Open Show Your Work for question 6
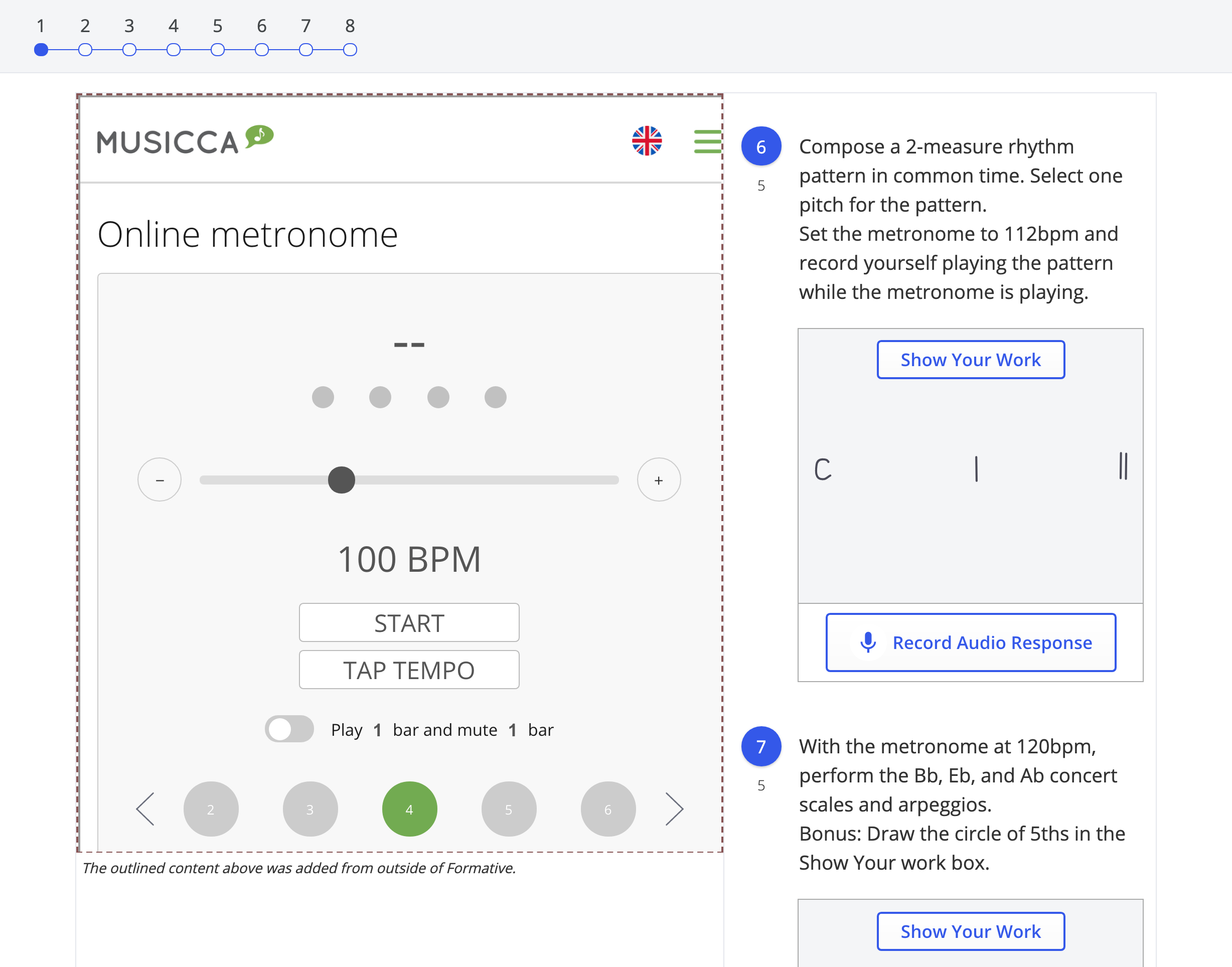Image resolution: width=1232 pixels, height=967 pixels. point(971,360)
